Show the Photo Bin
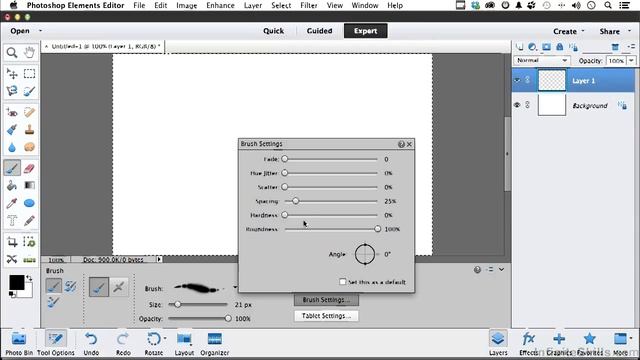640x360 pixels. [19, 343]
